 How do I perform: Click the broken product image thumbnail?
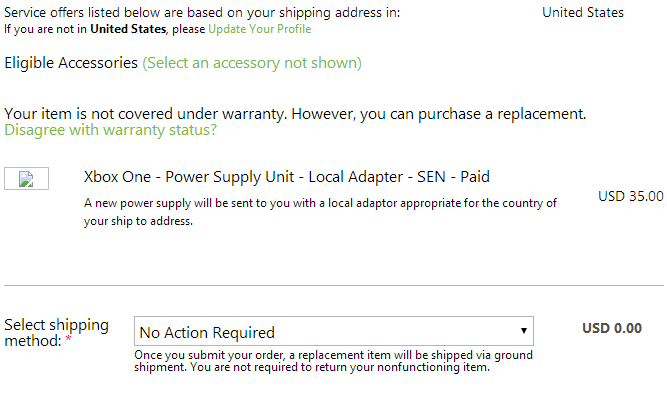(27, 180)
